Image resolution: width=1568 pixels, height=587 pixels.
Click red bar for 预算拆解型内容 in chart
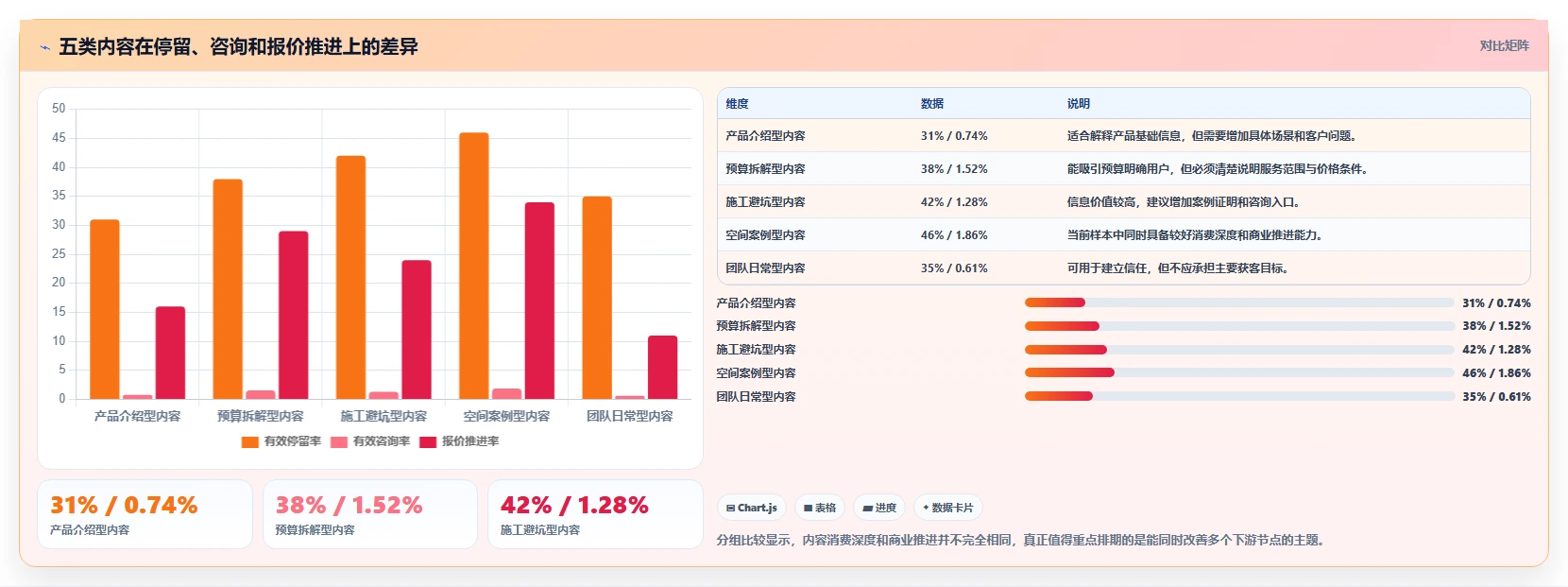coord(293,315)
